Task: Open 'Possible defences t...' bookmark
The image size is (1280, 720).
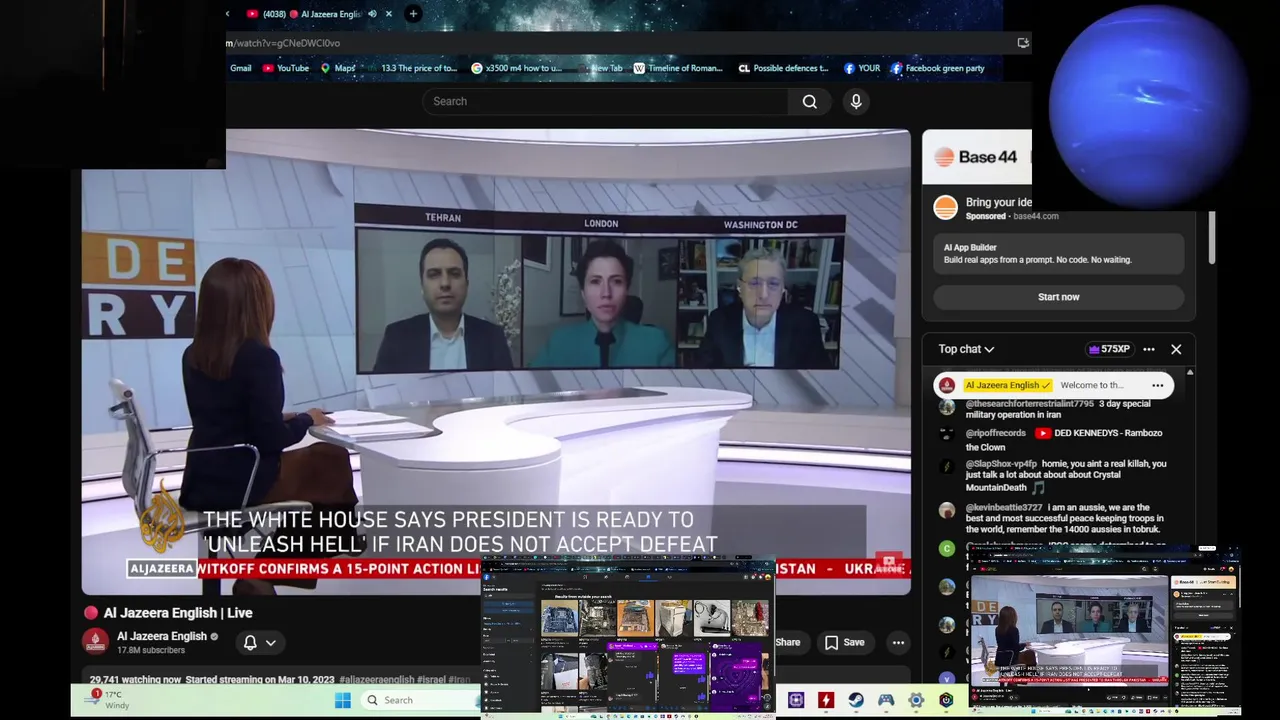Action: [784, 68]
